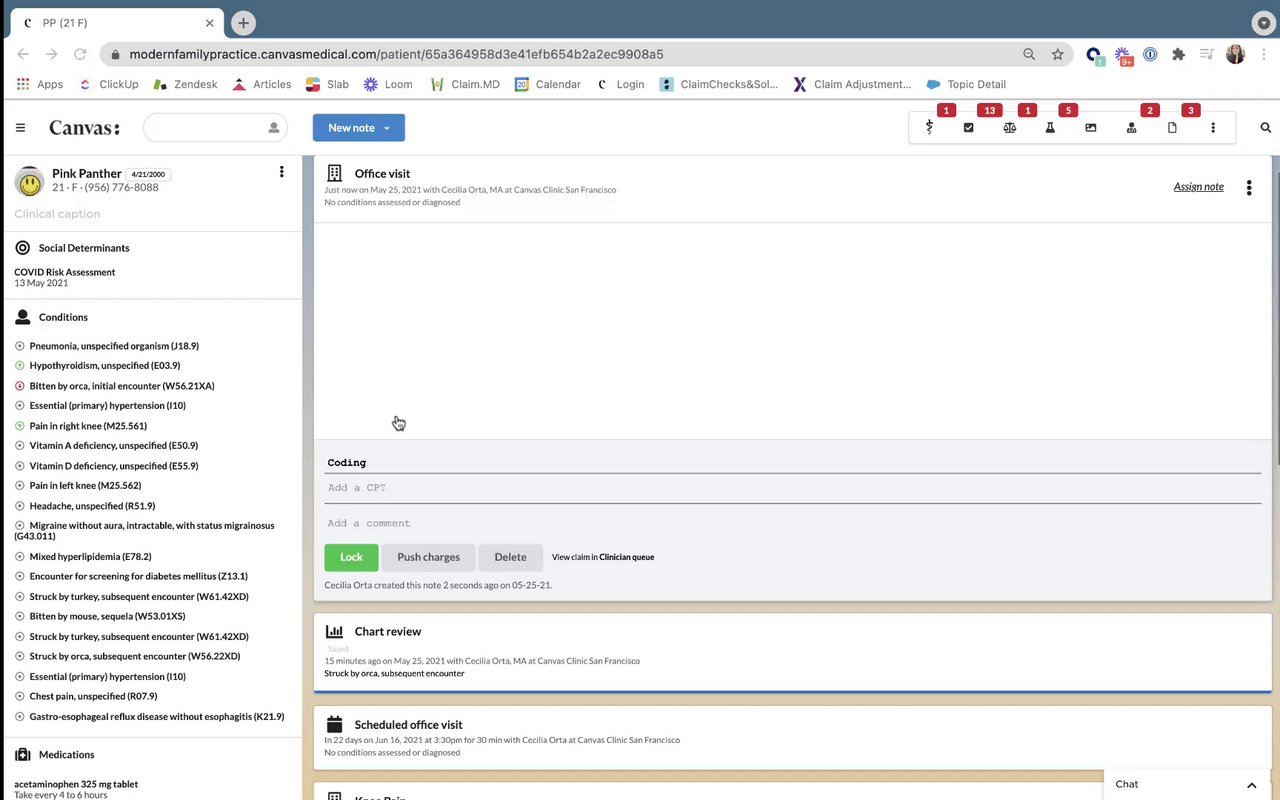The height and width of the screenshot is (800, 1280).
Task: Expand the Chat panel chevron
Action: tap(1251, 785)
